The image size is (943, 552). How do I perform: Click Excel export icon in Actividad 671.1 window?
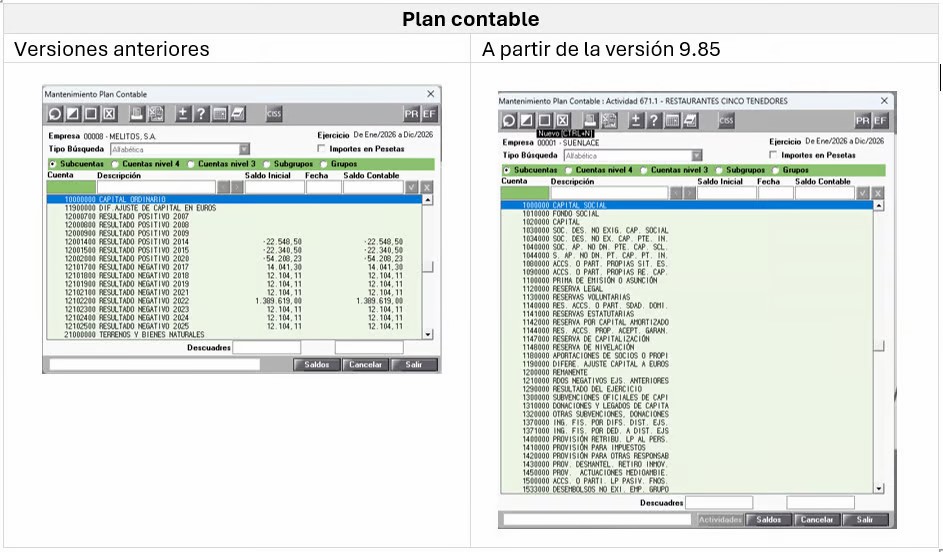(609, 120)
